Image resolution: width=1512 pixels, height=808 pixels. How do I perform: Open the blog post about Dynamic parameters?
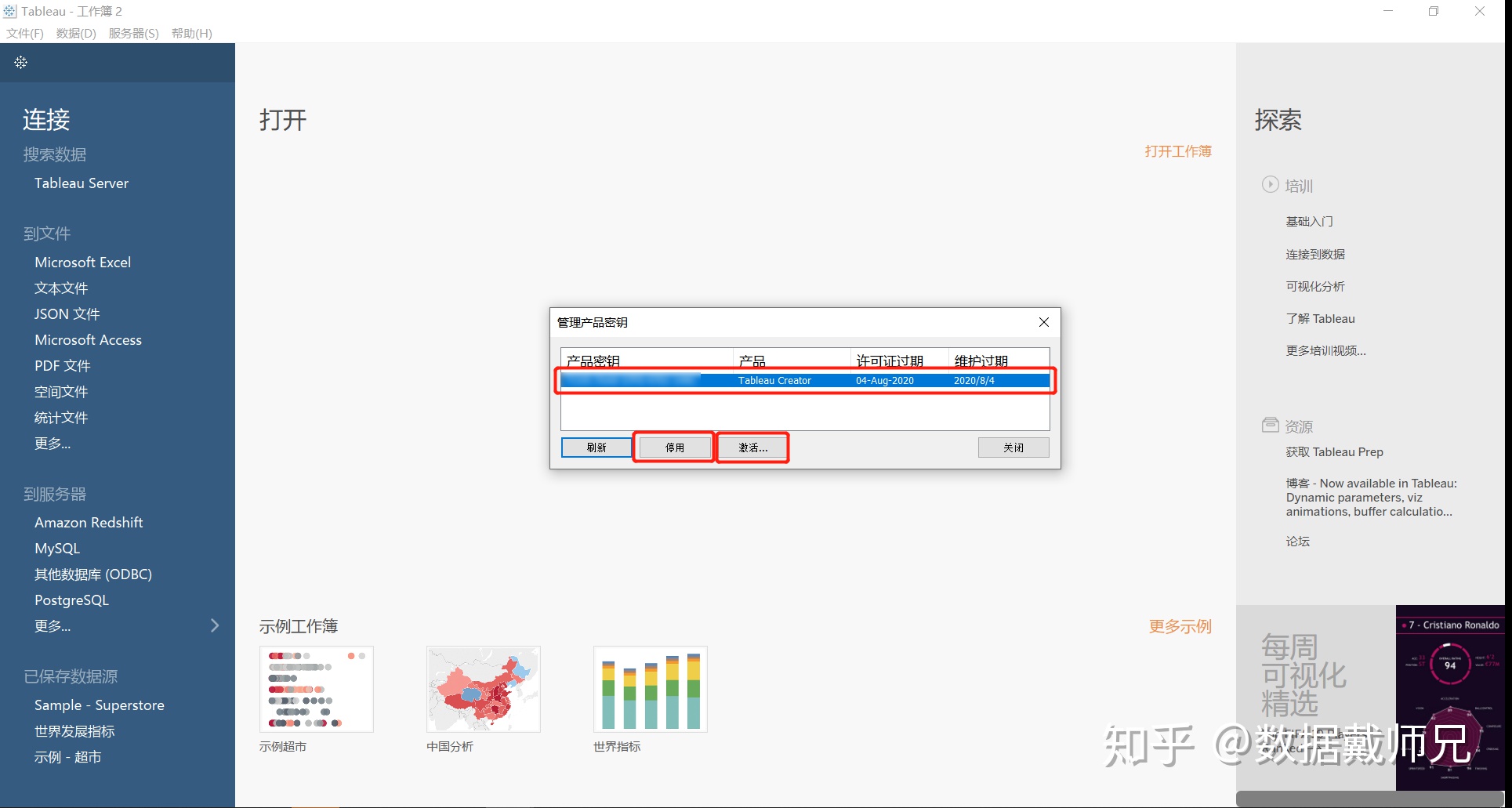[x=1372, y=498]
